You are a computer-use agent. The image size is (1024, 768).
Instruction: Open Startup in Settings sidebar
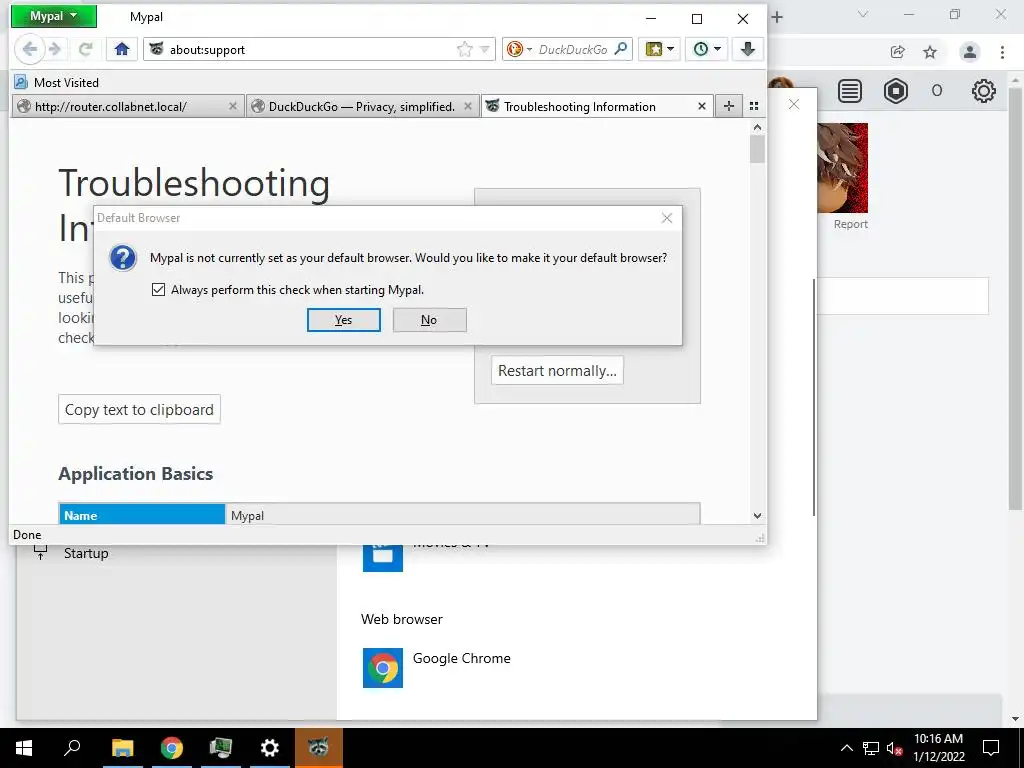86,553
